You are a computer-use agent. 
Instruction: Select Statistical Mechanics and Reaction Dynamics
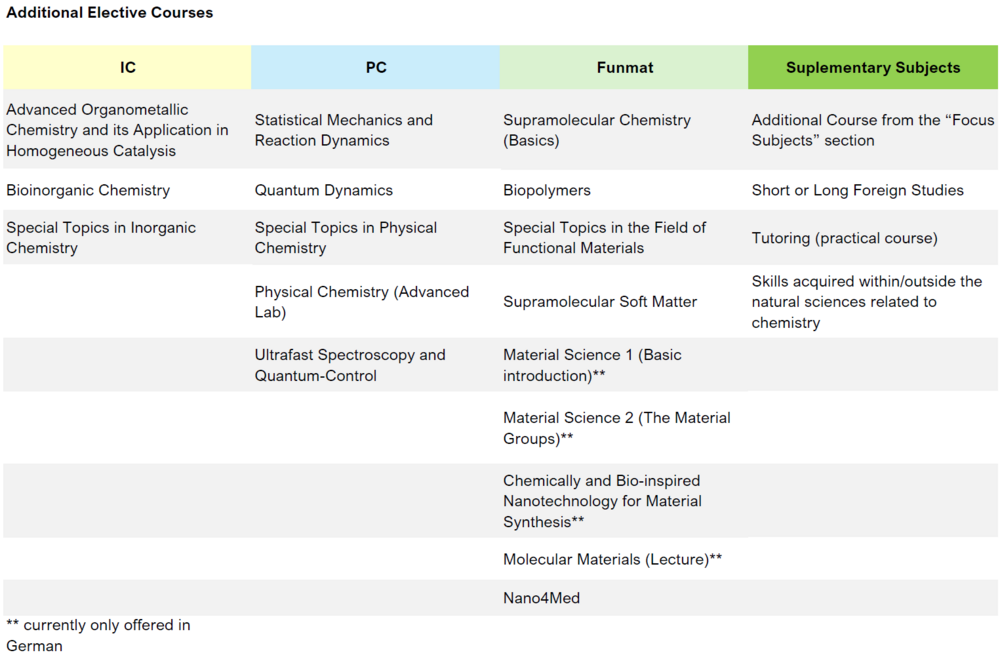point(343,130)
